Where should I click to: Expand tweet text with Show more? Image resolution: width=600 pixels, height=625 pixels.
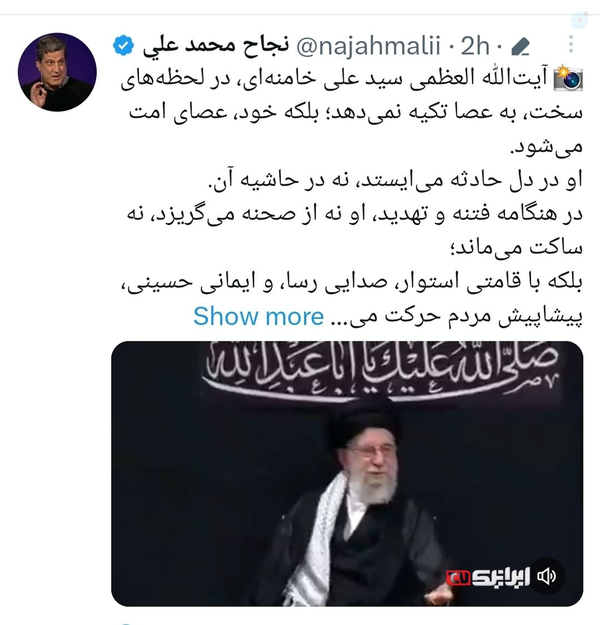coord(258,316)
